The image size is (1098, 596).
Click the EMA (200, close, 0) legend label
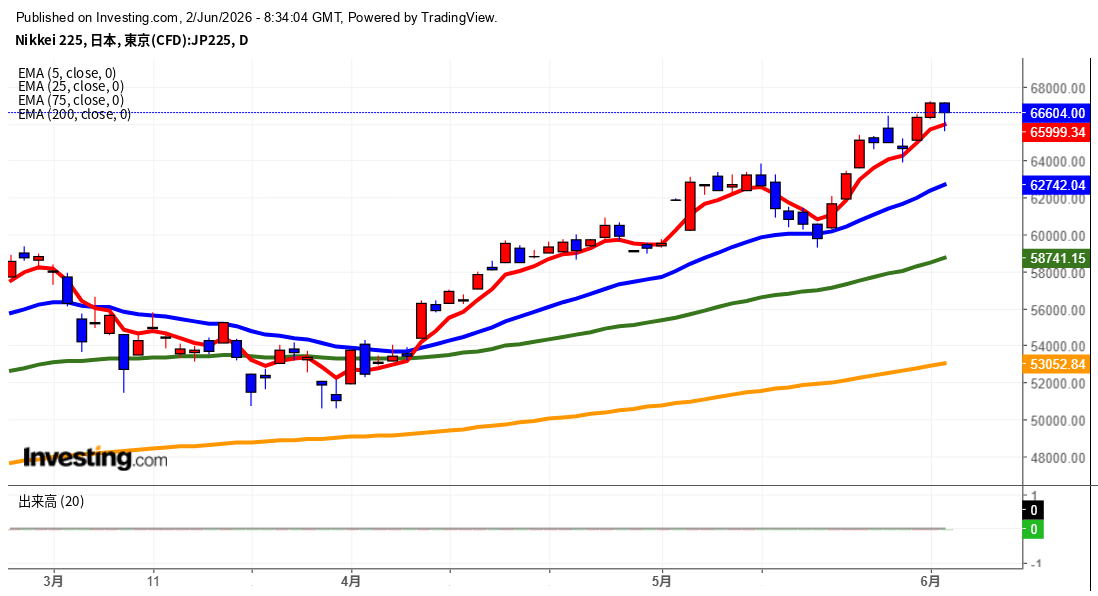coord(74,114)
